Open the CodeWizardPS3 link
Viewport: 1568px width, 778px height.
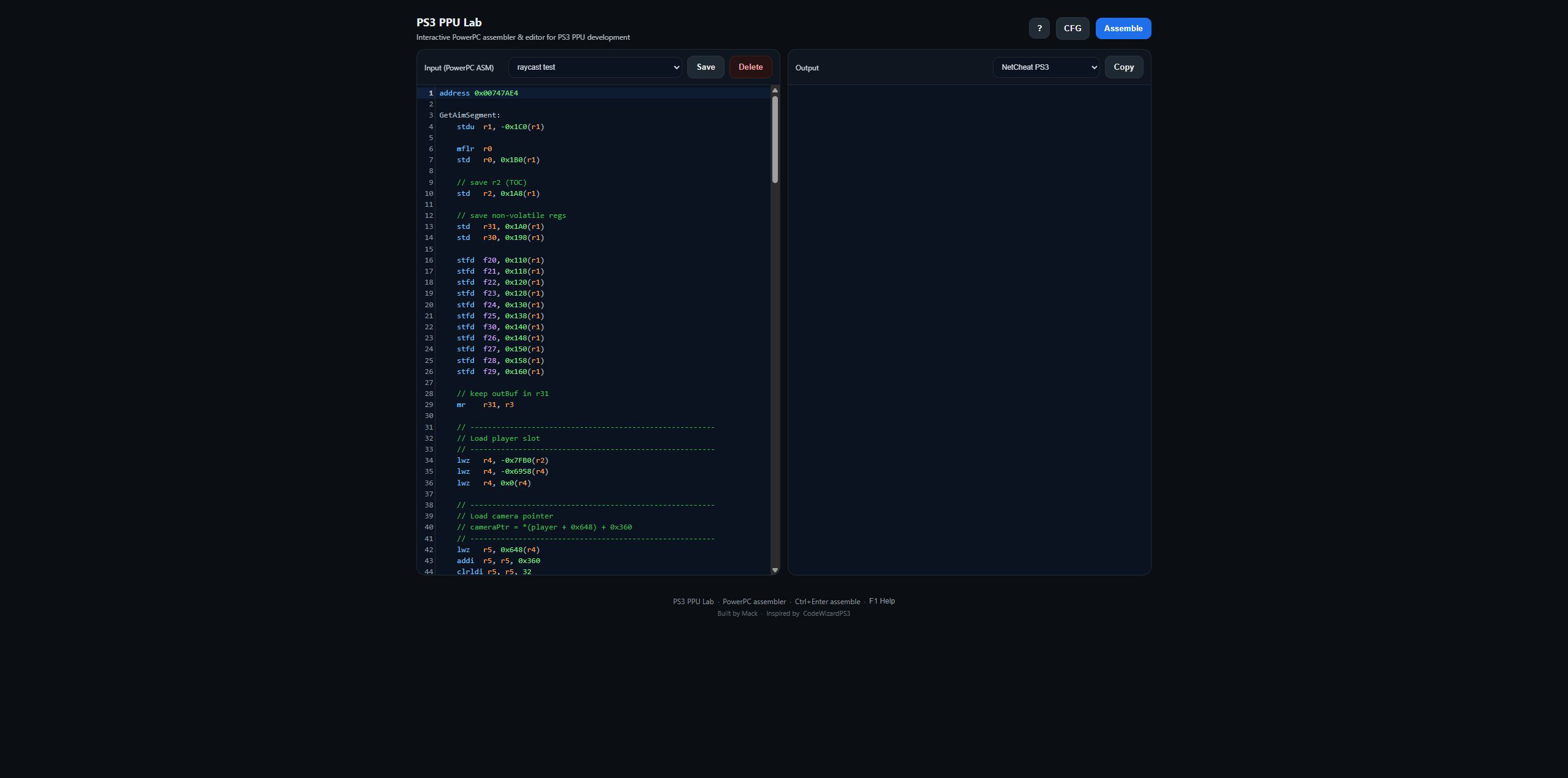[826, 613]
